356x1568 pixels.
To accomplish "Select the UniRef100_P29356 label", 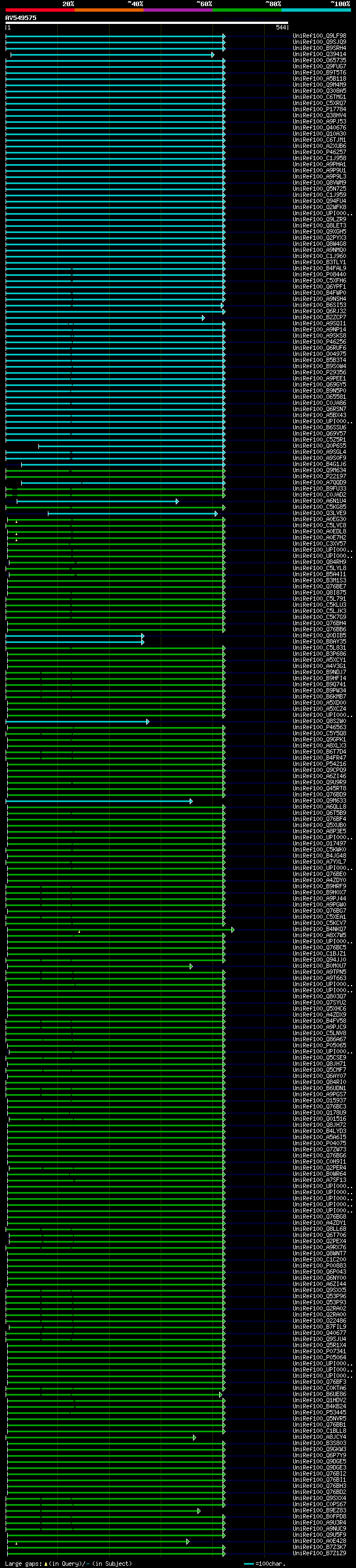I will coord(319,373).
